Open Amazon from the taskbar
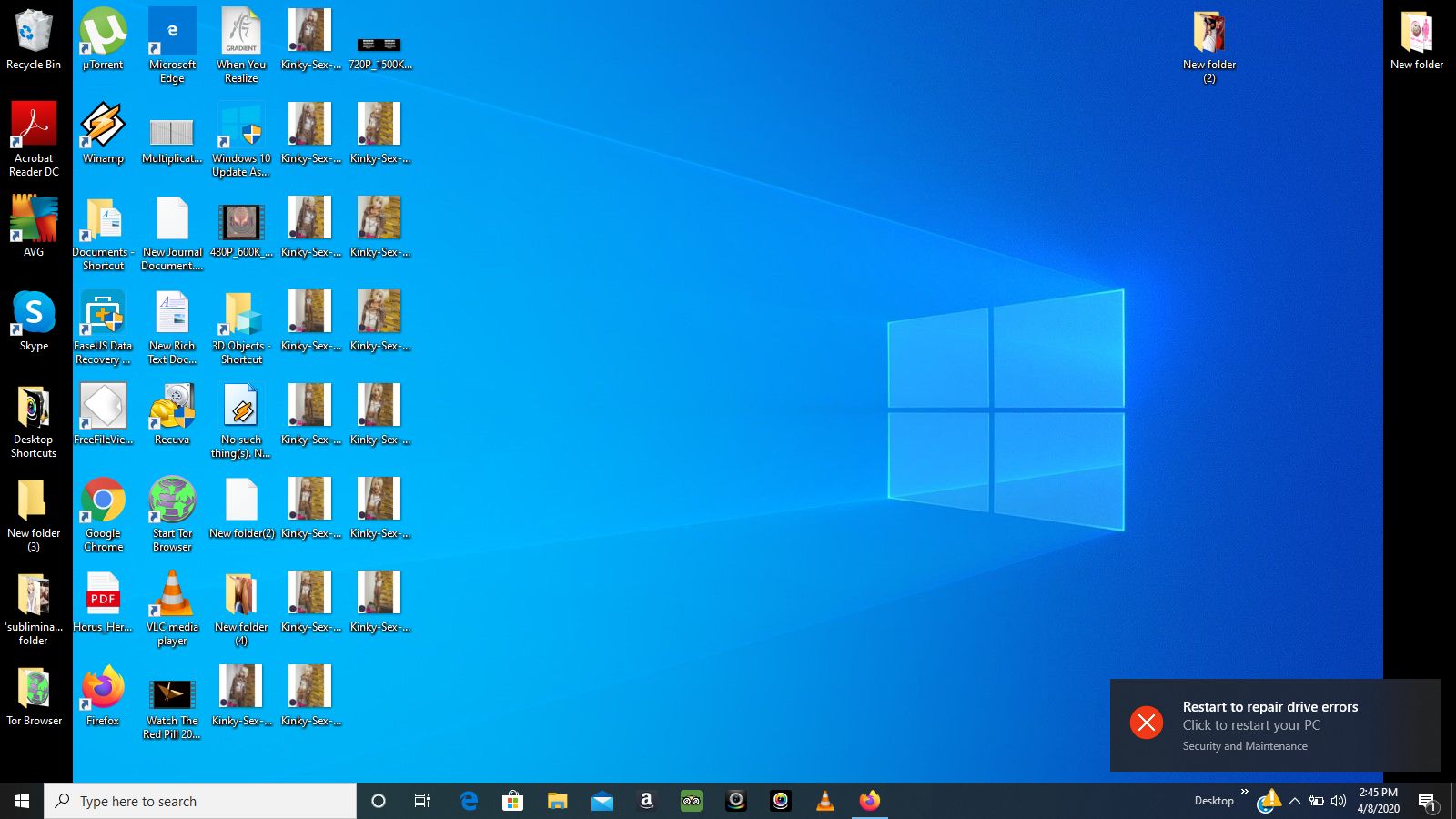1456x819 pixels. point(647,801)
